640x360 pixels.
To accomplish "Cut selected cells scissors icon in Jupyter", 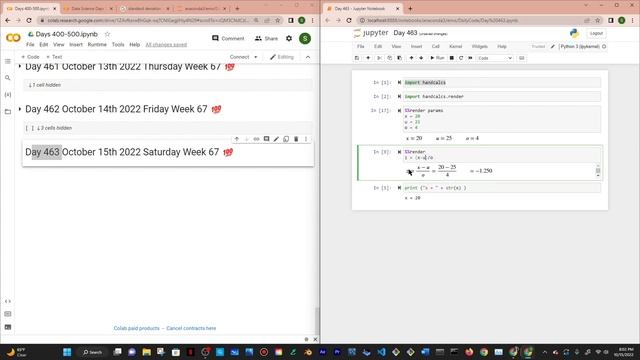I will [x=379, y=58].
